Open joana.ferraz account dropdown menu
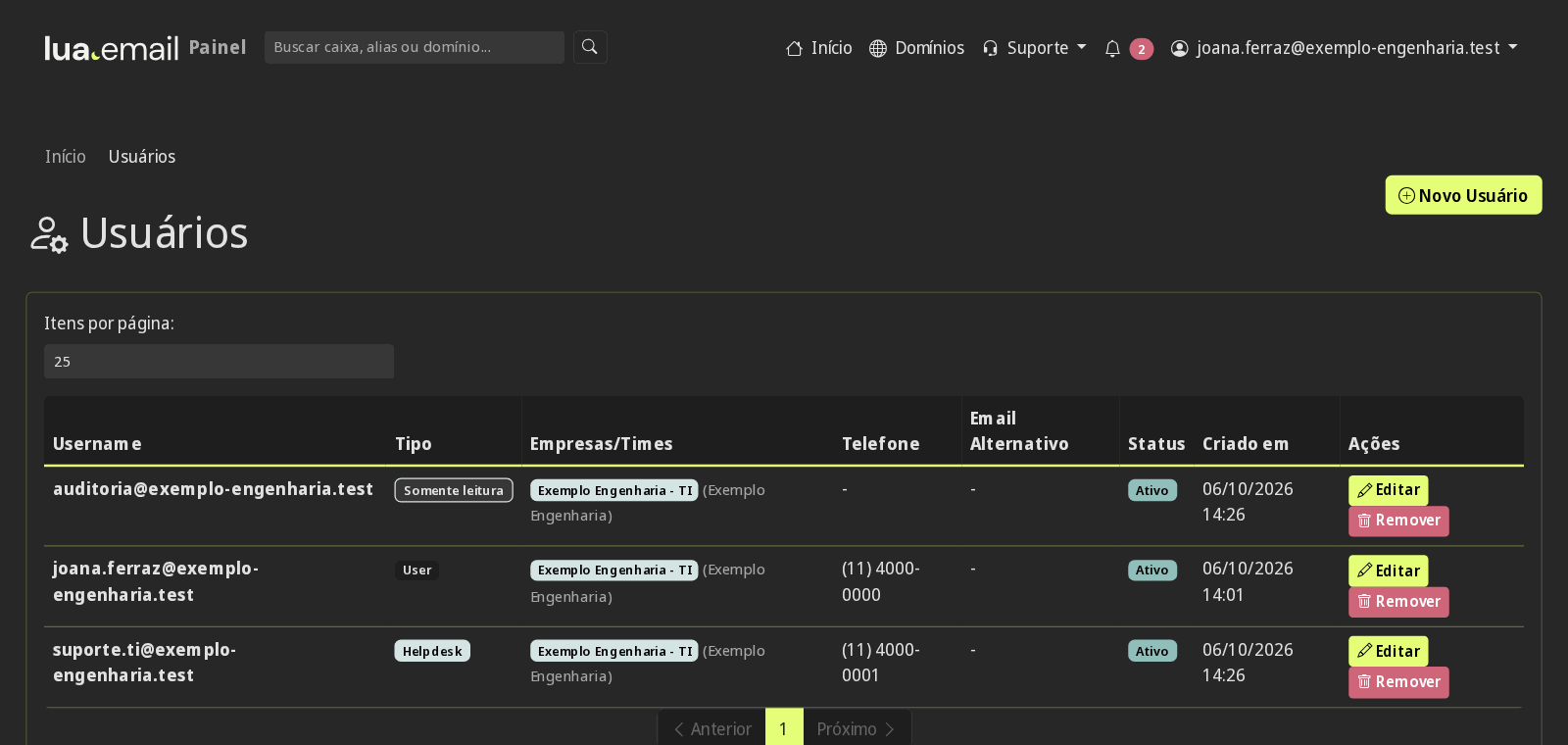Viewport: 1568px width, 745px height. click(x=1345, y=48)
